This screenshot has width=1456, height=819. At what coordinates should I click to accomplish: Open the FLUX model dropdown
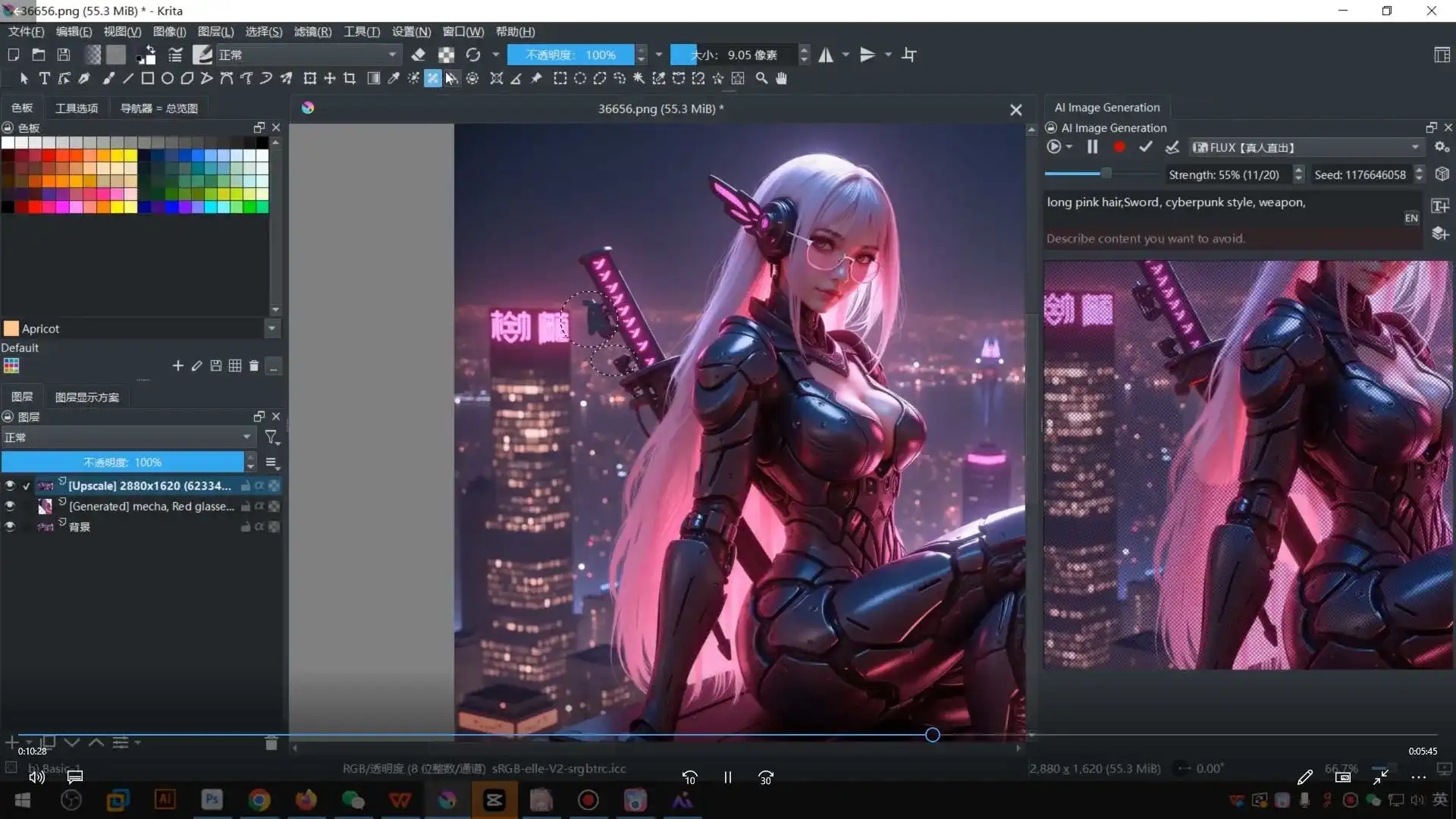[1415, 146]
